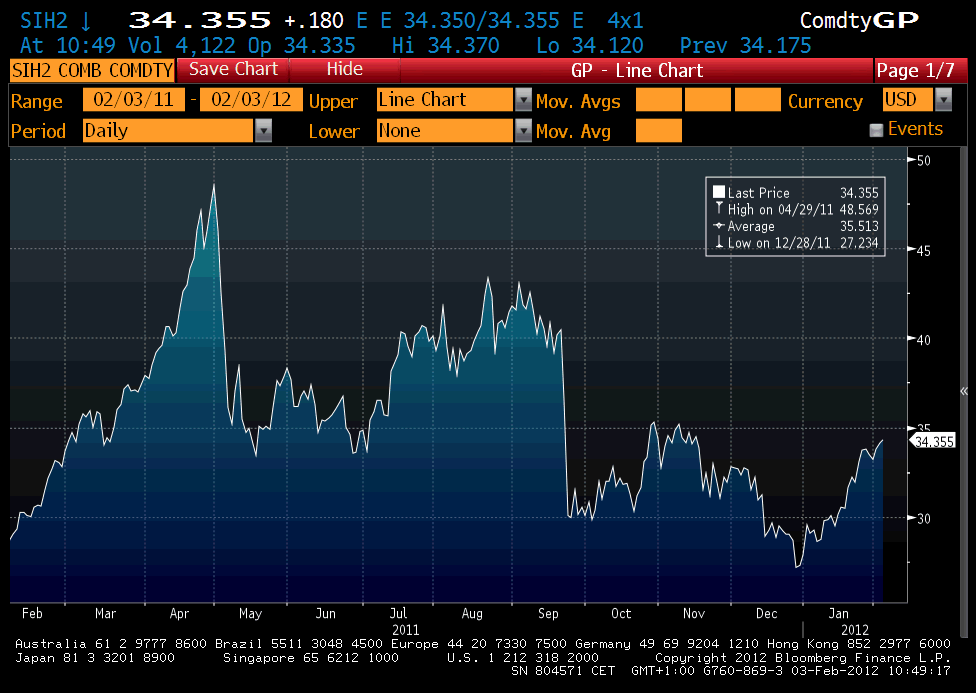This screenshot has height=693, width=976.
Task: Click the High on 04/29/11 legend marker
Action: point(719,209)
